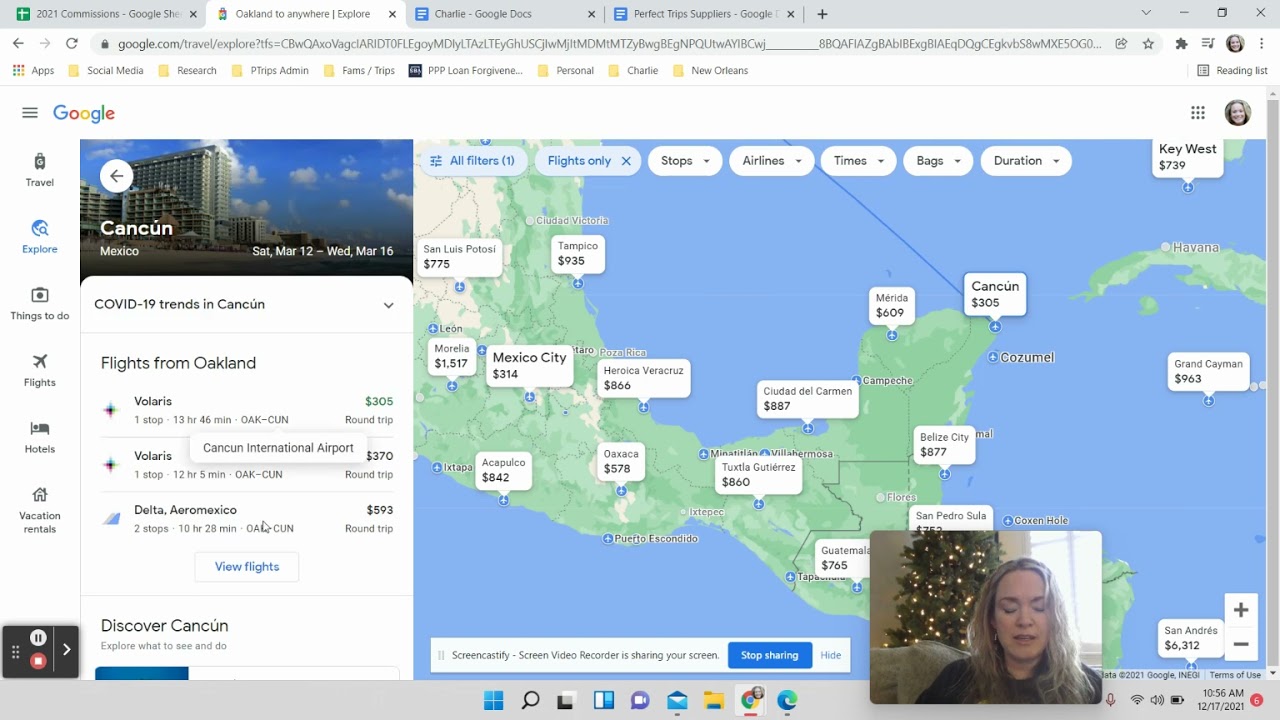
Task: Select the Cancún $305 map label
Action: [x=996, y=294]
